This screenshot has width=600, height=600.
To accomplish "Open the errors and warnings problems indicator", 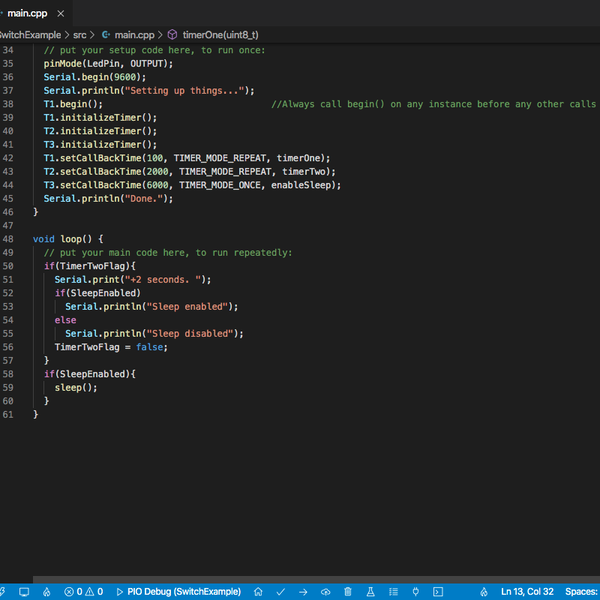I will pyautogui.click(x=84, y=592).
